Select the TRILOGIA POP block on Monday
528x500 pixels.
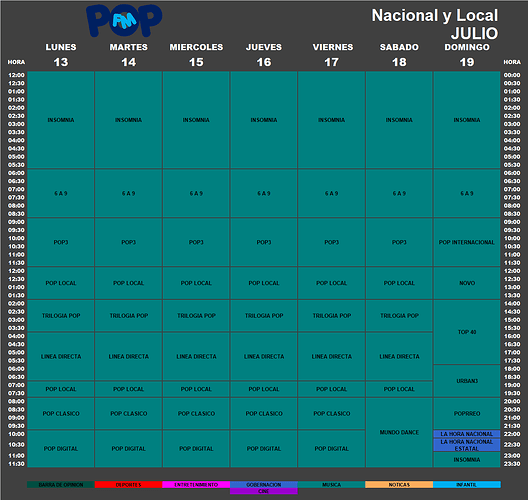point(61,315)
